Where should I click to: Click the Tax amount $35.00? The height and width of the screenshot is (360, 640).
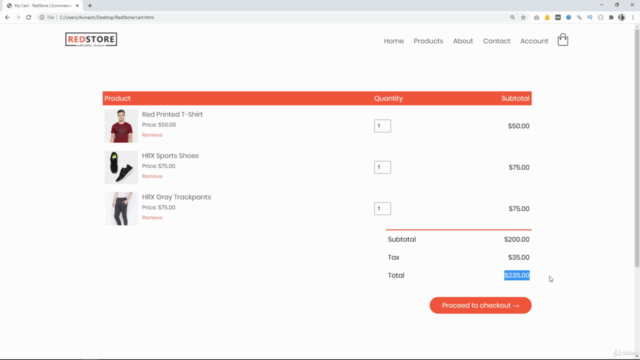(519, 258)
